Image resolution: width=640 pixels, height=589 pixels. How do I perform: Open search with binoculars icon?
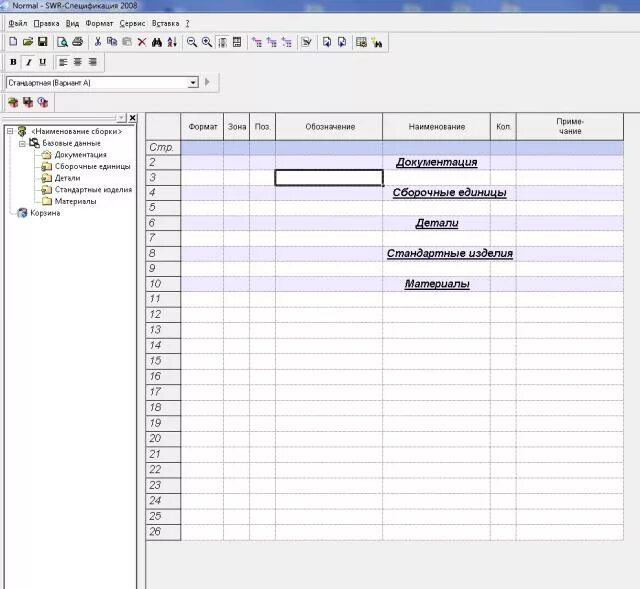pyautogui.click(x=157, y=42)
